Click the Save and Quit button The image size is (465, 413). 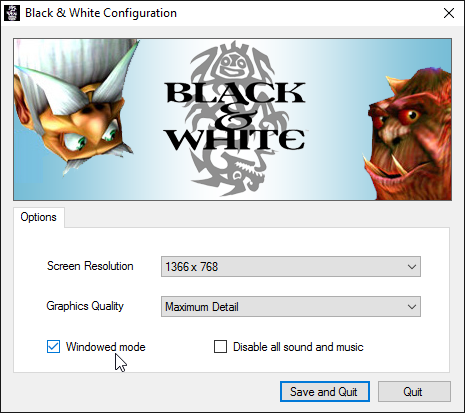pyautogui.click(x=325, y=392)
